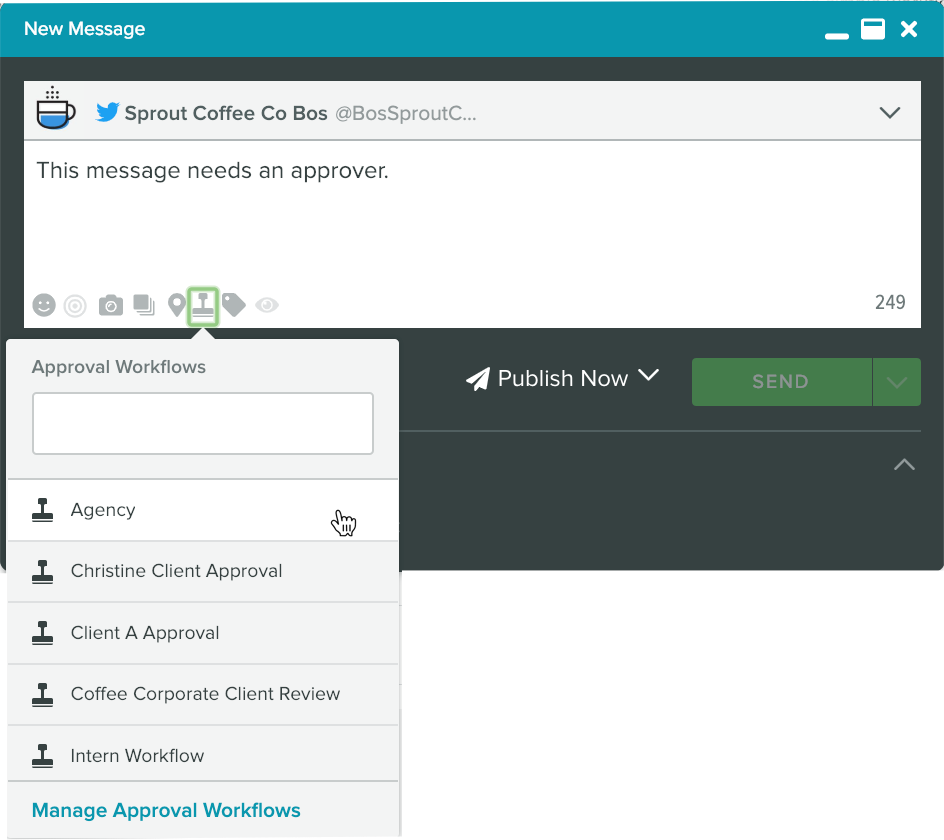Screen dimensions: 944x840
Task: Minimize the New Message window
Action: pyautogui.click(x=837, y=36)
